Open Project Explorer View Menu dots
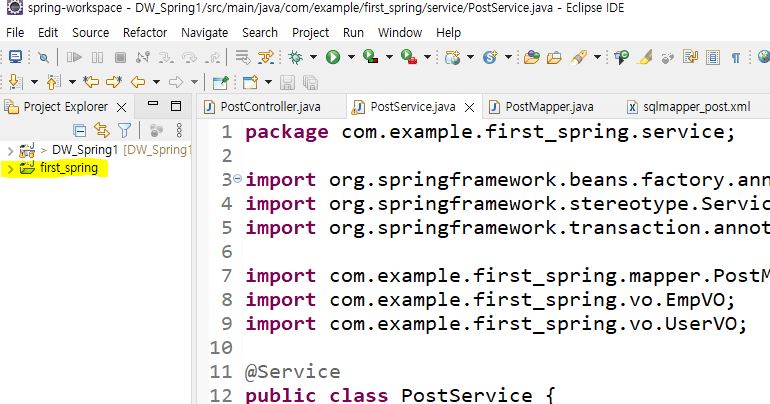Viewport: 770px width, 404px height. pyautogui.click(x=179, y=130)
